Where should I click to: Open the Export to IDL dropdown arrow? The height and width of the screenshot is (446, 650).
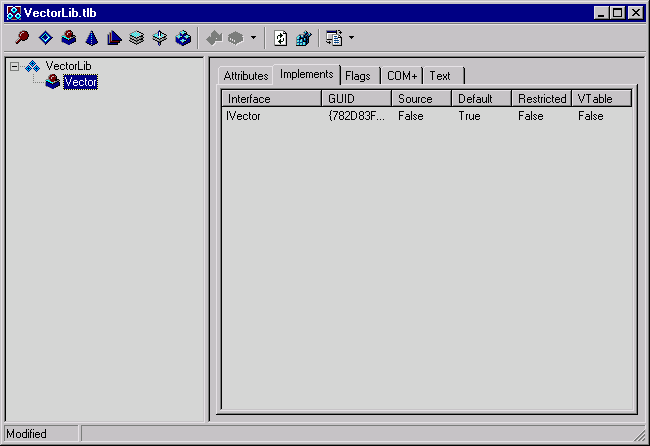point(351,38)
